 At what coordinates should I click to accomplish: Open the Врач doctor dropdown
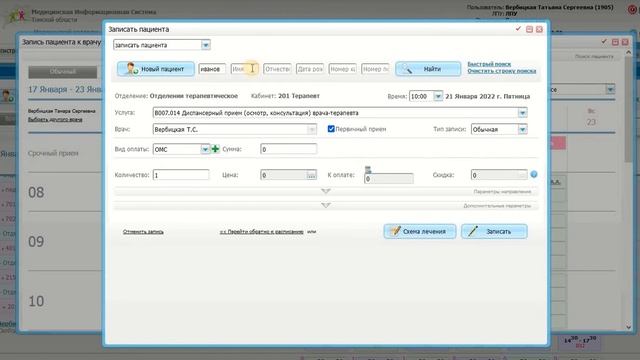point(312,129)
